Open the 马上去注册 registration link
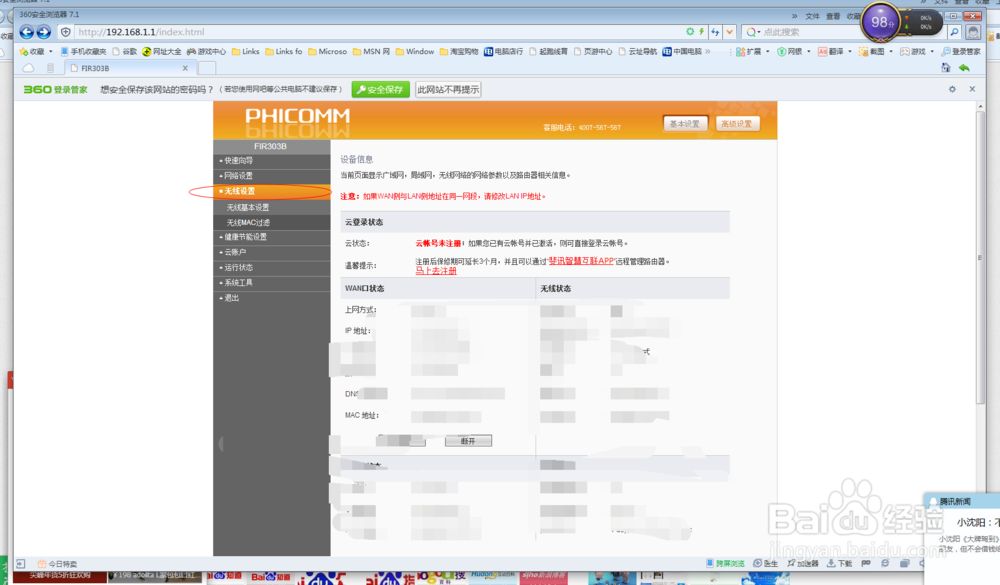Image resolution: width=1000 pixels, height=585 pixels. coord(436,268)
